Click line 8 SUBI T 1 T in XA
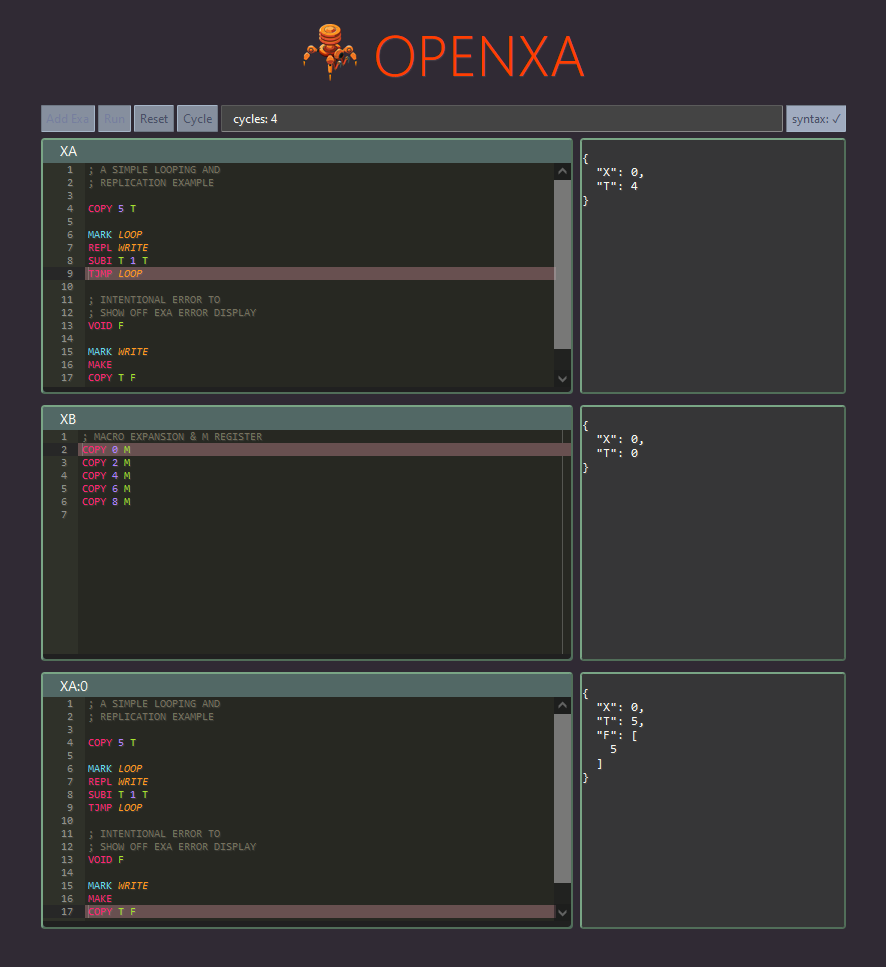 [118, 260]
